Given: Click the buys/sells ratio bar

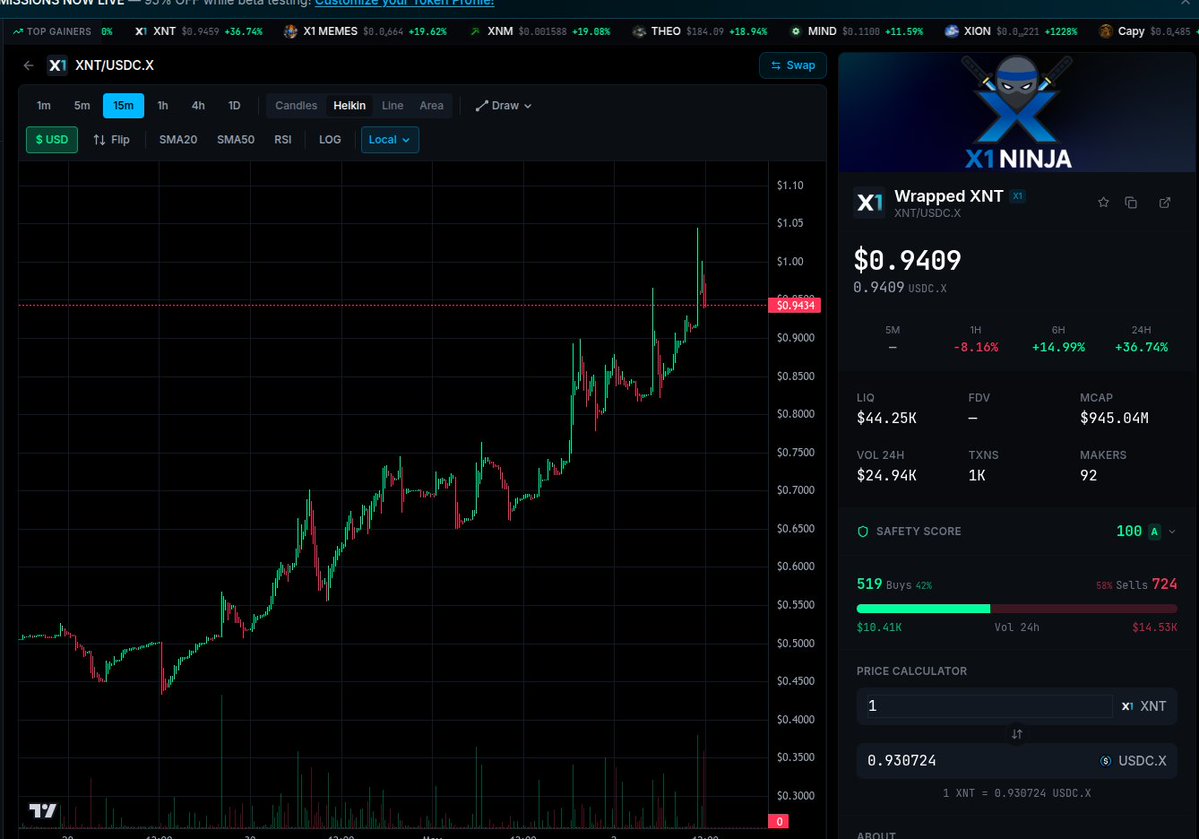Looking at the screenshot, I should coord(1016,609).
